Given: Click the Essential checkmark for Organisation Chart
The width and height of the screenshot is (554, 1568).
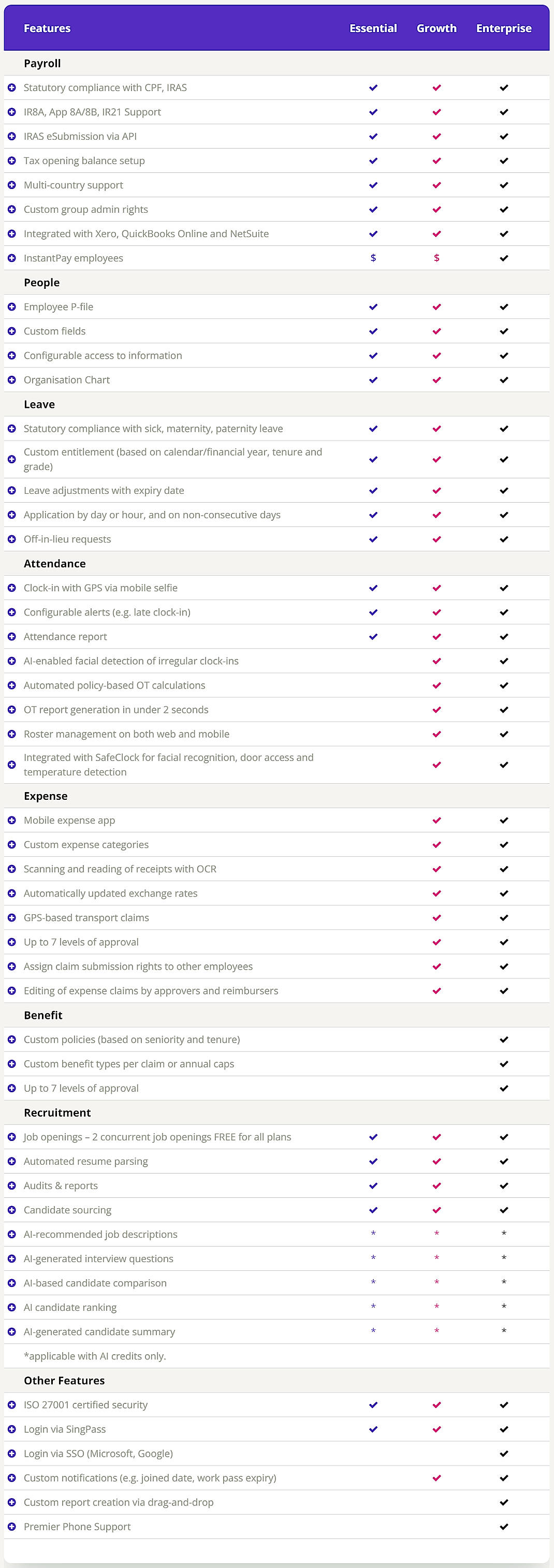Looking at the screenshot, I should (373, 379).
